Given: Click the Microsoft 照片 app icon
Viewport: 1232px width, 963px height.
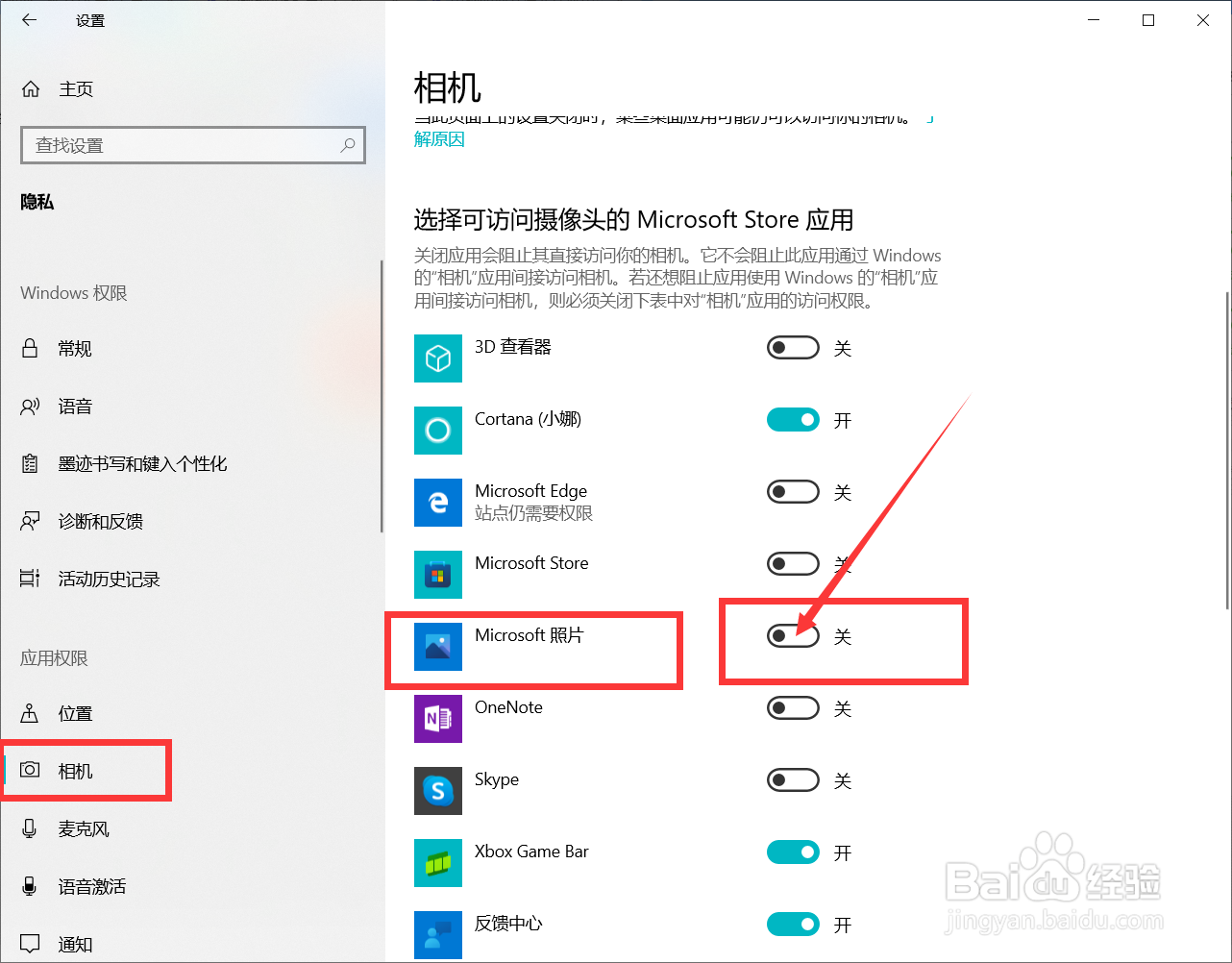Looking at the screenshot, I should click(x=438, y=646).
